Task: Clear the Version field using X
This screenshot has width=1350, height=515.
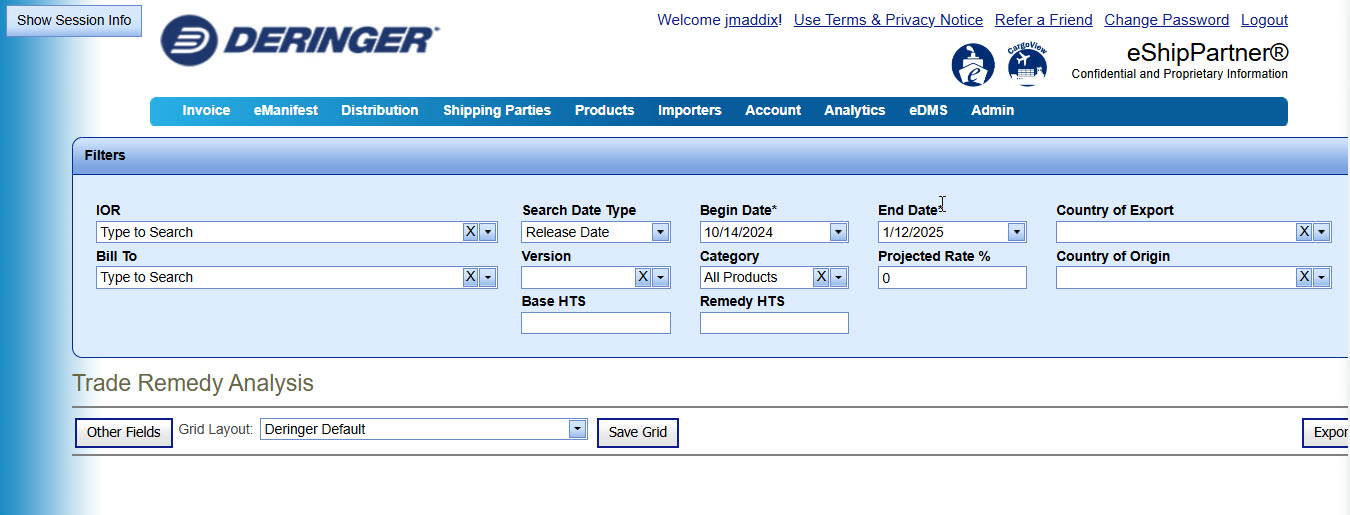Action: point(643,277)
